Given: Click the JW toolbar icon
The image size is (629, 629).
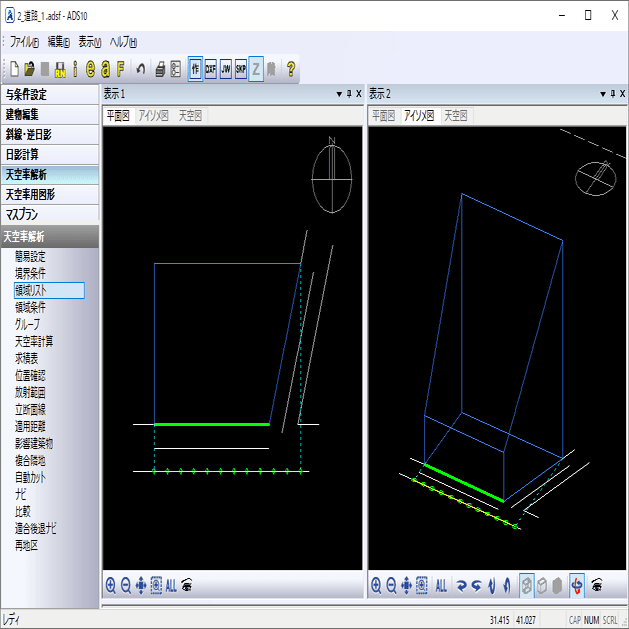Looking at the screenshot, I should coord(226,69).
